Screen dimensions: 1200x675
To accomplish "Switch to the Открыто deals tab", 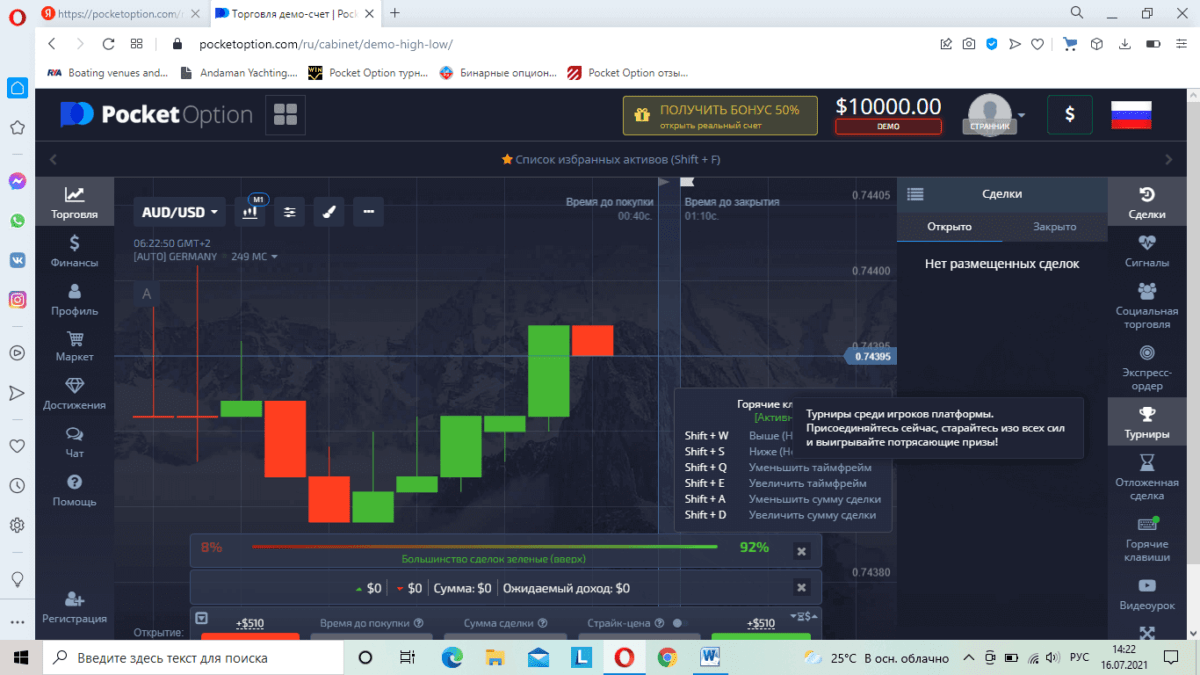I will coord(949,227).
